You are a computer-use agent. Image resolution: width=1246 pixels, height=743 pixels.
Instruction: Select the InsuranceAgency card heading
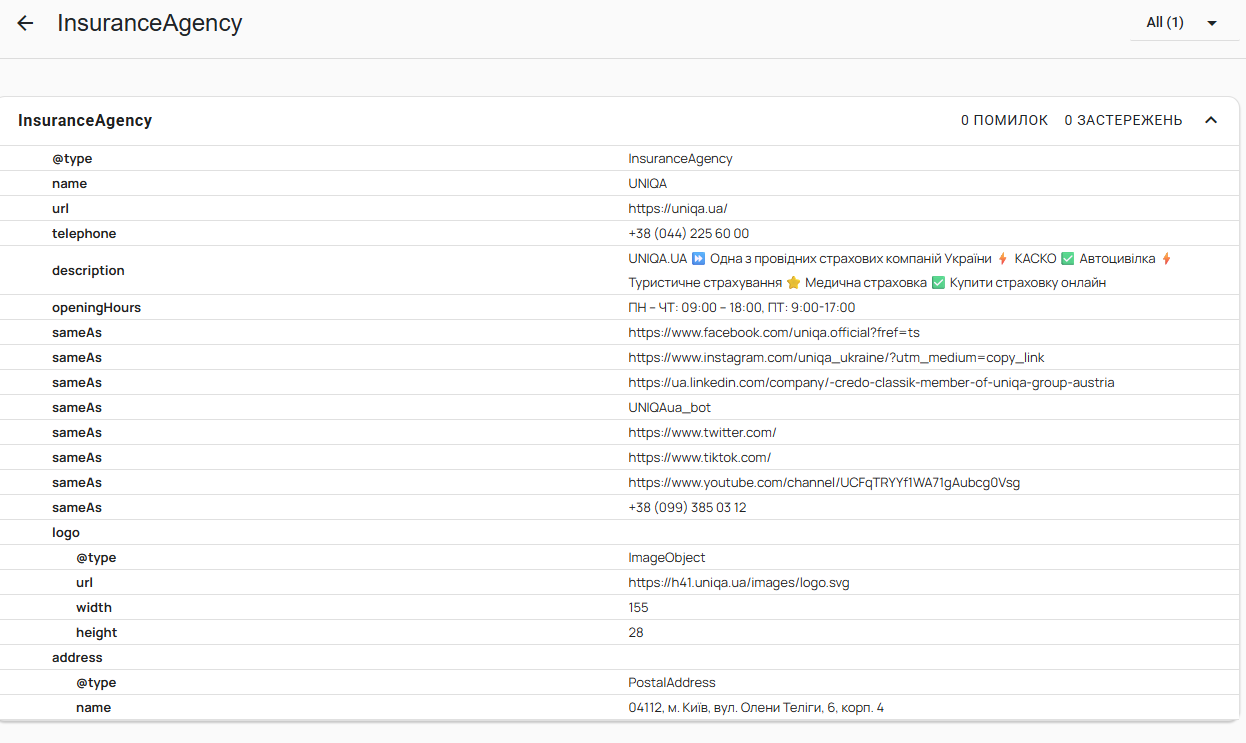pos(85,120)
